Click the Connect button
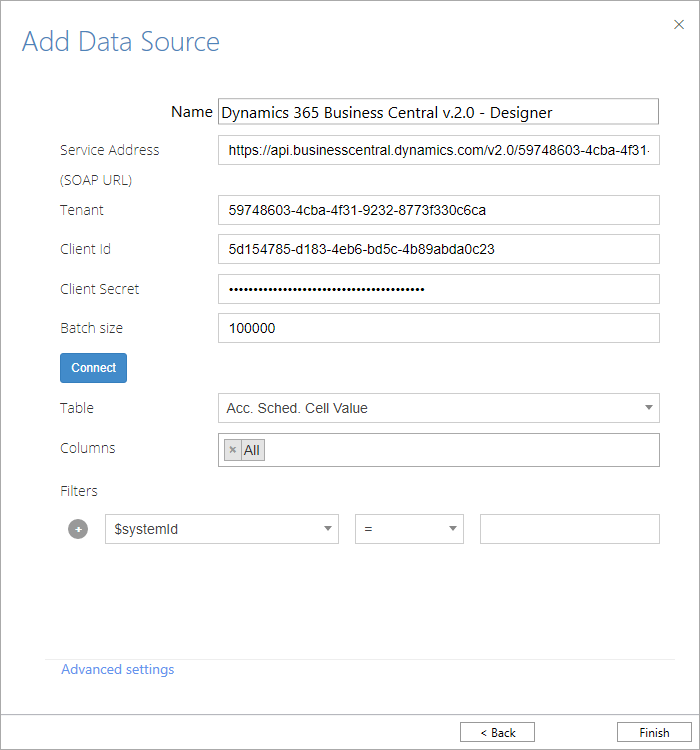This screenshot has height=750, width=700. pyautogui.click(x=93, y=368)
